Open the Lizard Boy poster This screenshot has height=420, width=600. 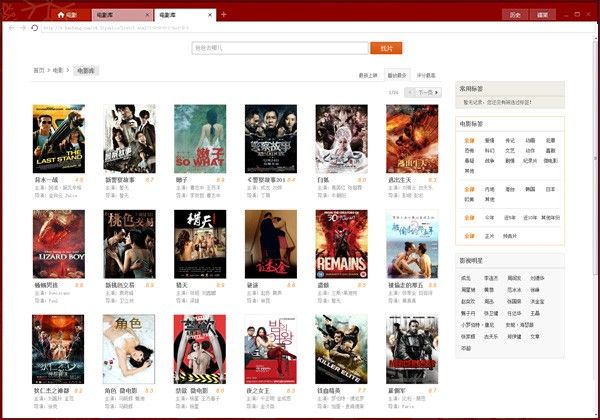[x=59, y=244]
